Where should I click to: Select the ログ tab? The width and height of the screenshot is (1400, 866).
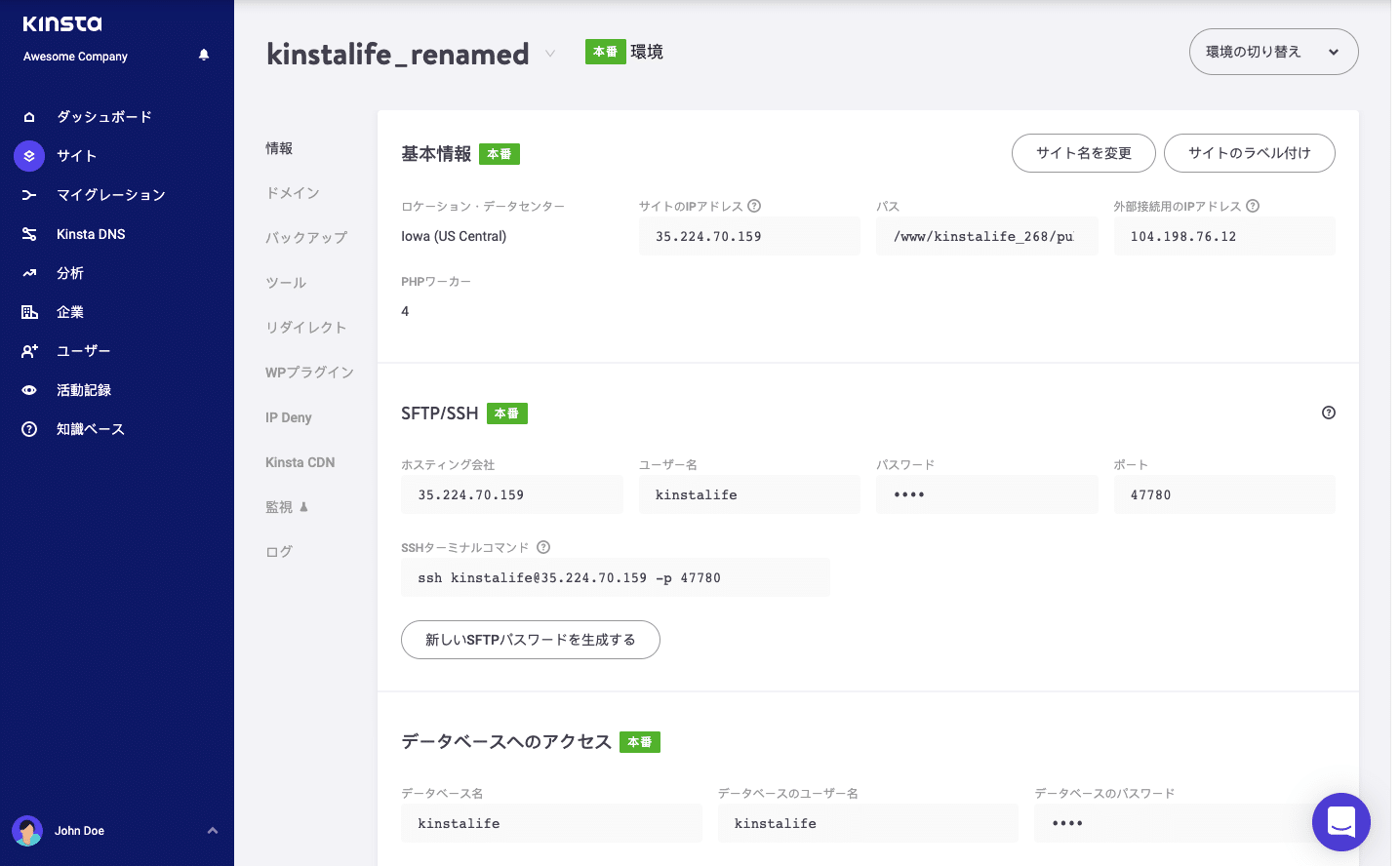[279, 552]
